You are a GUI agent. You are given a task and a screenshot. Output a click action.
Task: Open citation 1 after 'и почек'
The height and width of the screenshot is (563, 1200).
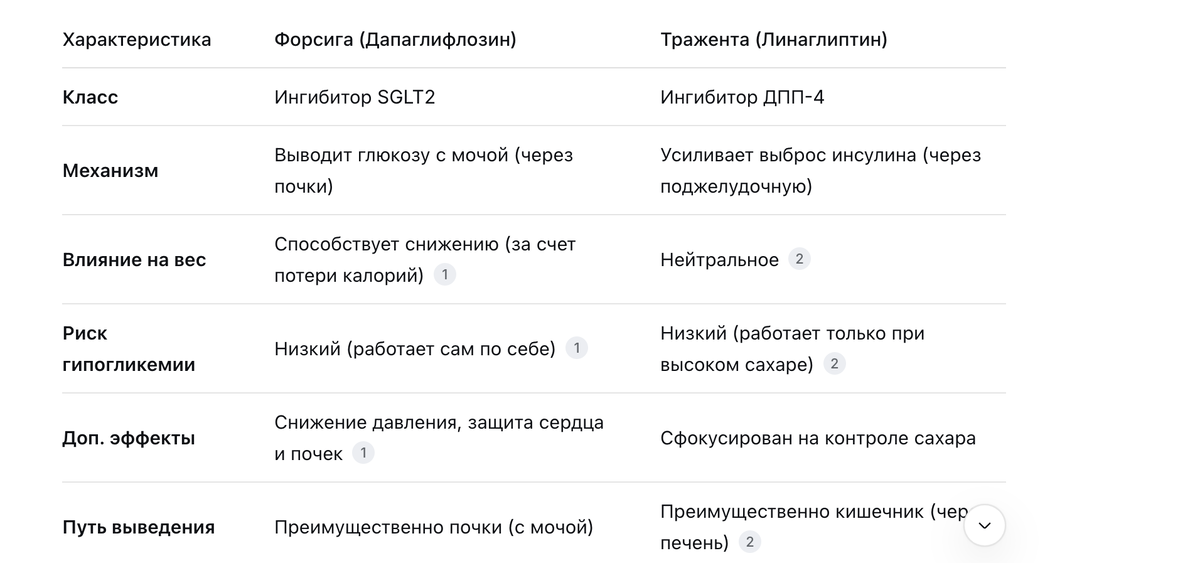364,453
